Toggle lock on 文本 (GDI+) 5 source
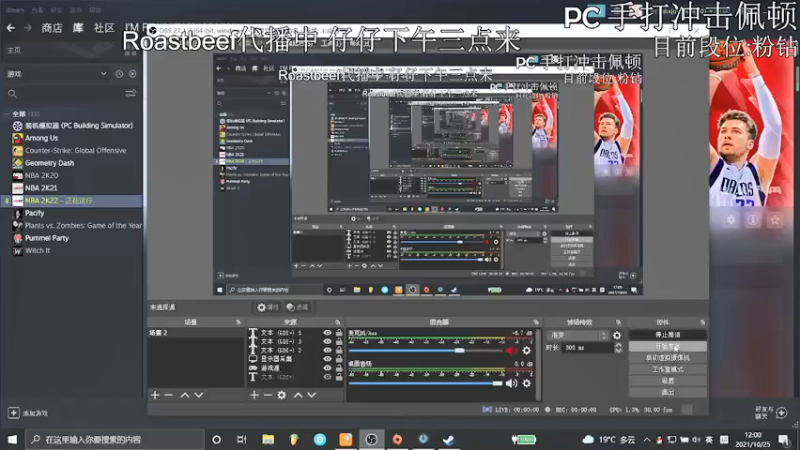 click(x=339, y=333)
